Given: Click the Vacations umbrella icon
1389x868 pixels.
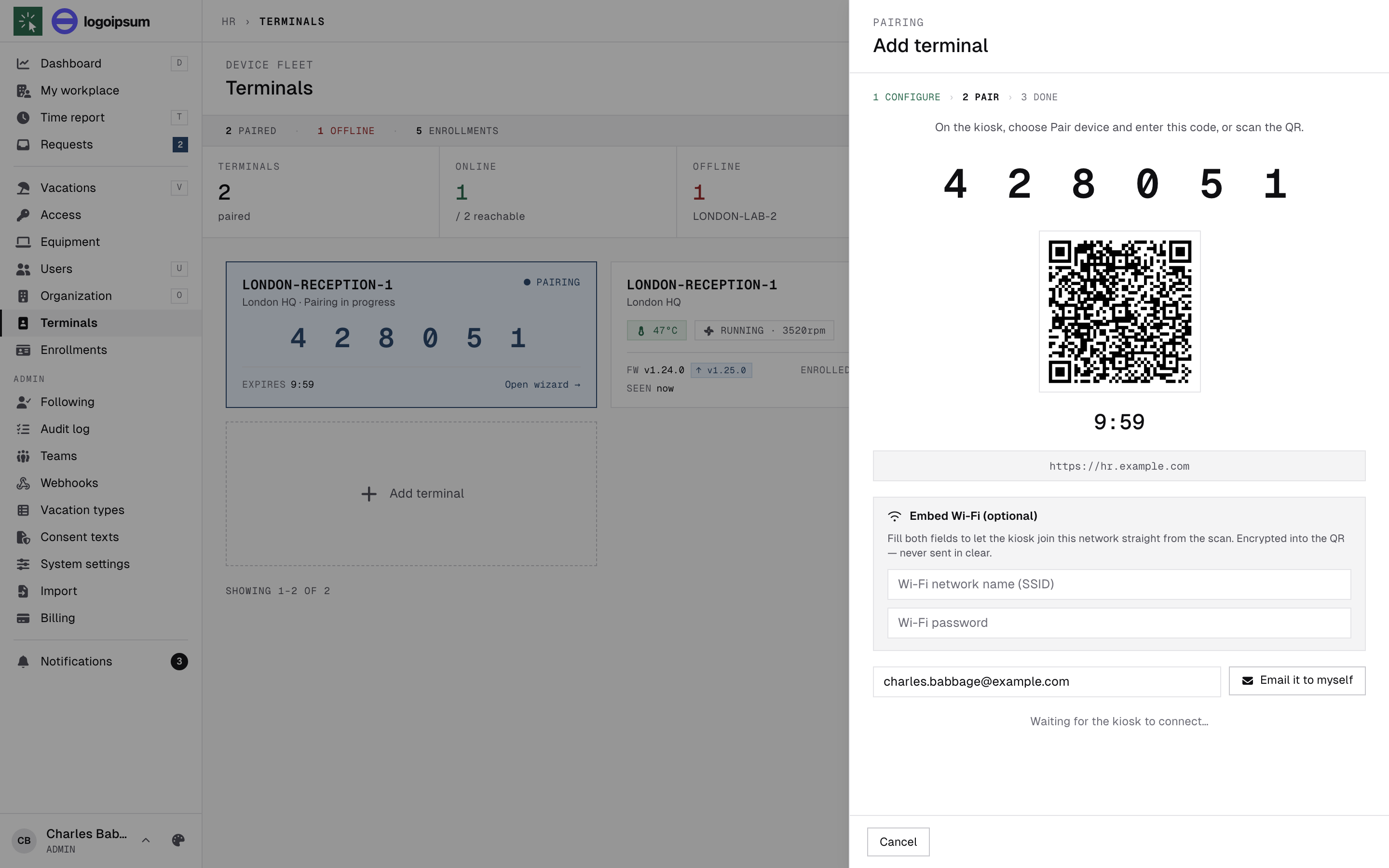Looking at the screenshot, I should pos(23,188).
